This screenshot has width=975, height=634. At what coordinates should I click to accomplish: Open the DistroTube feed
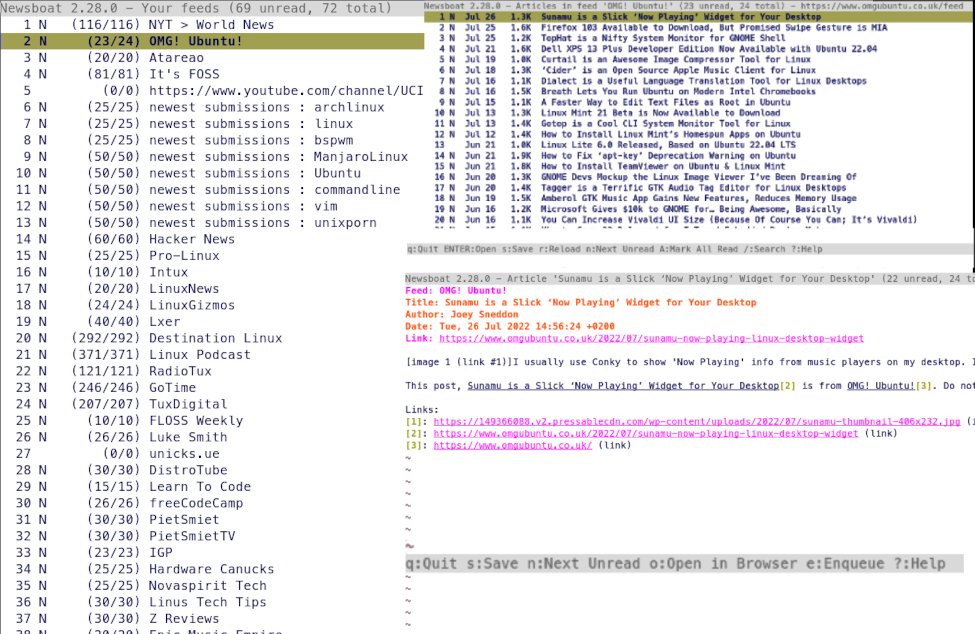[190, 470]
